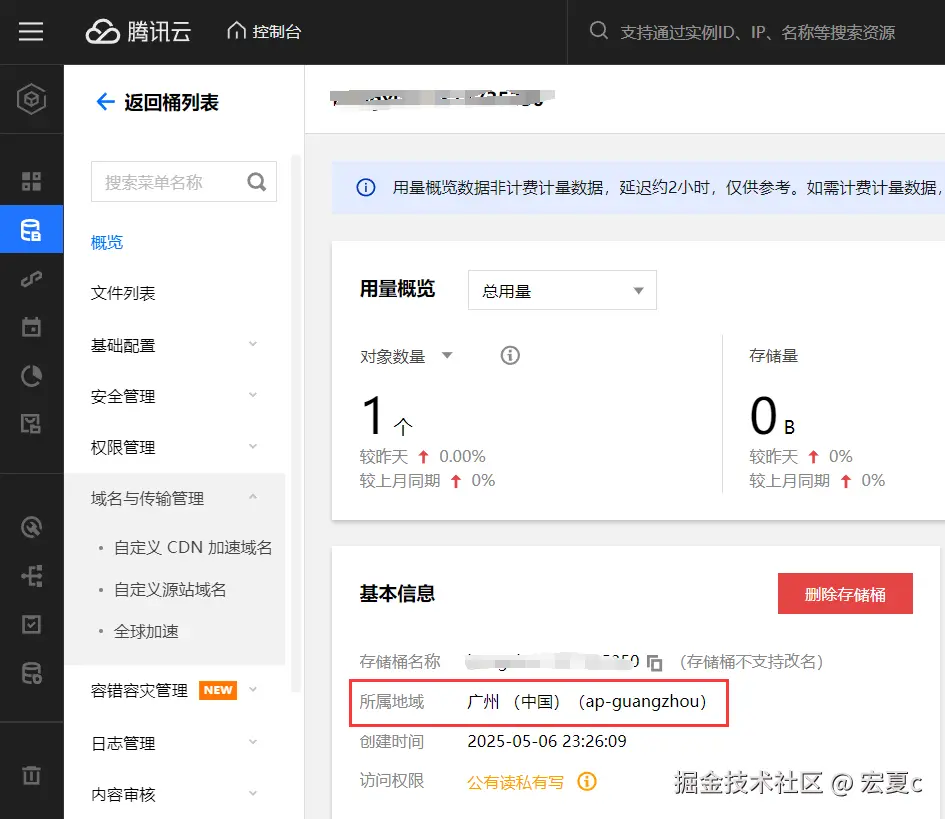
Task: Click 返回桶列表 text link
Action: pyautogui.click(x=171, y=102)
